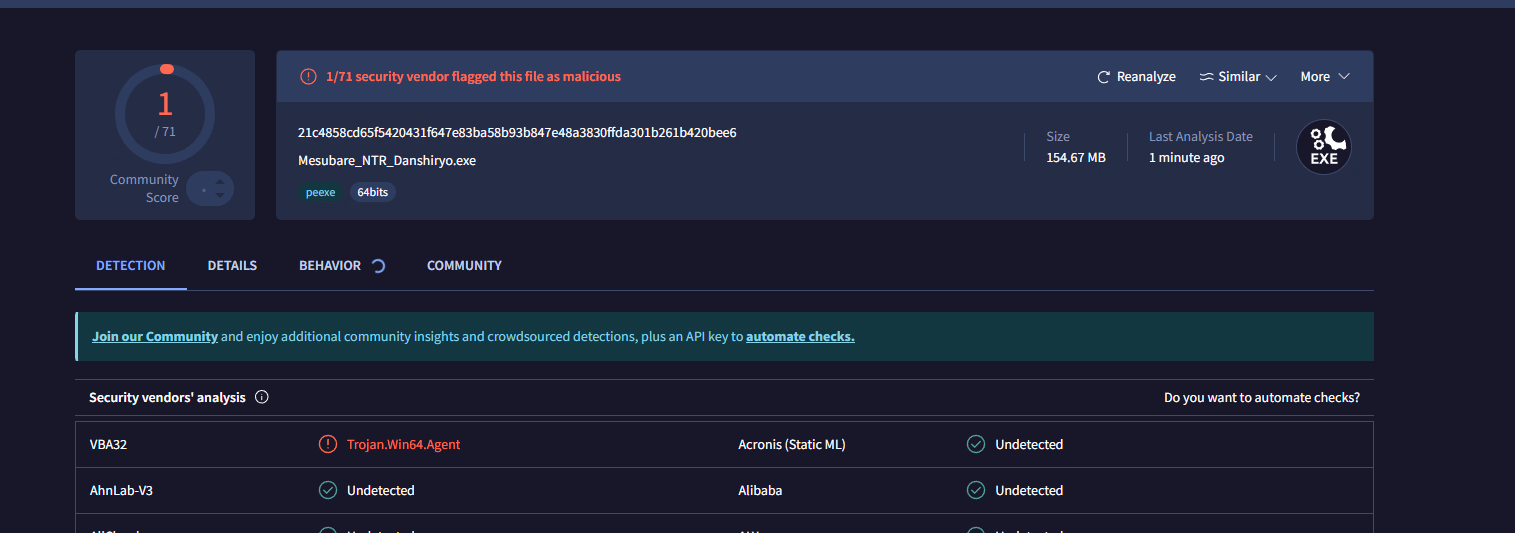The height and width of the screenshot is (533, 1515).
Task: Click the info icon beside Security vendors' analysis
Action: (x=262, y=397)
